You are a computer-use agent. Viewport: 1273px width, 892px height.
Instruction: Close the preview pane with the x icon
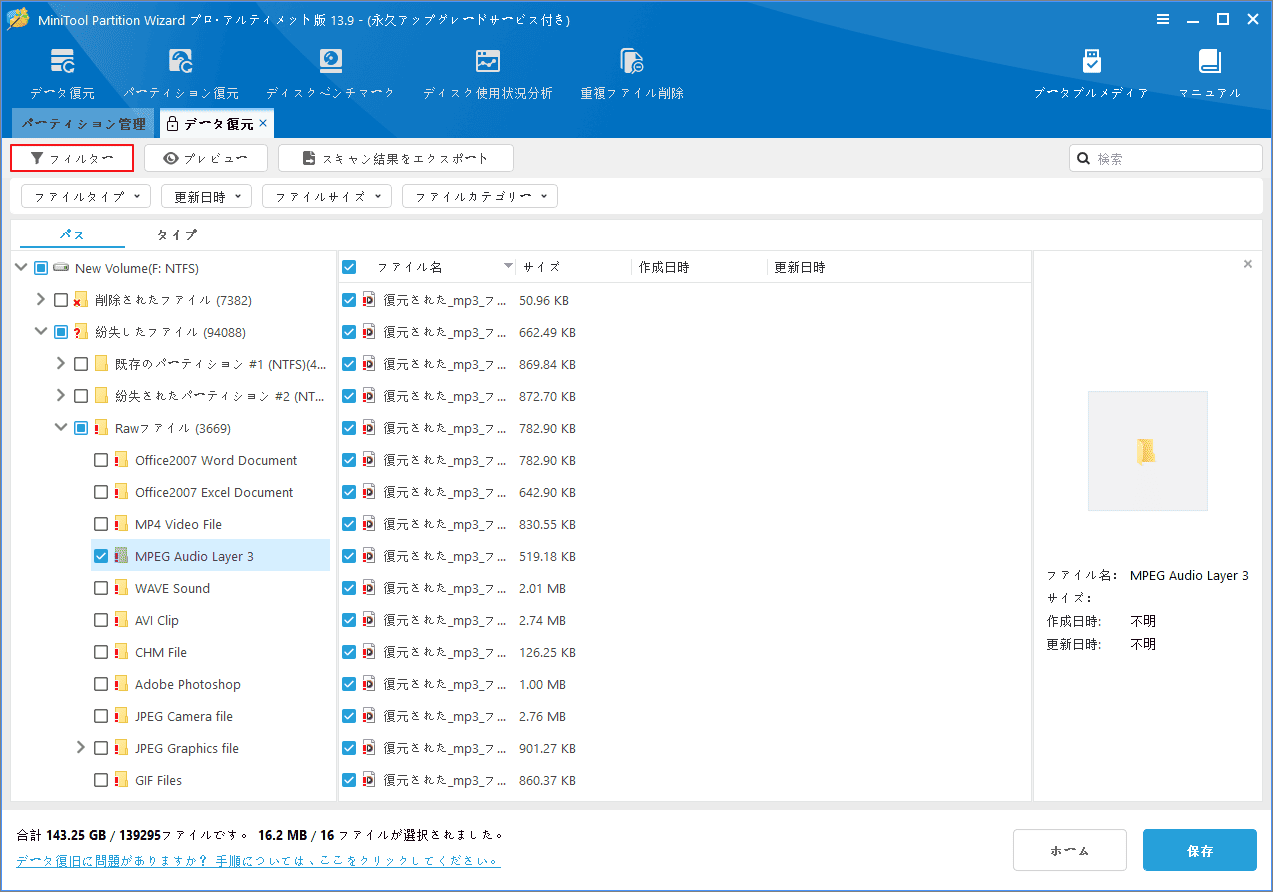[x=1247, y=264]
